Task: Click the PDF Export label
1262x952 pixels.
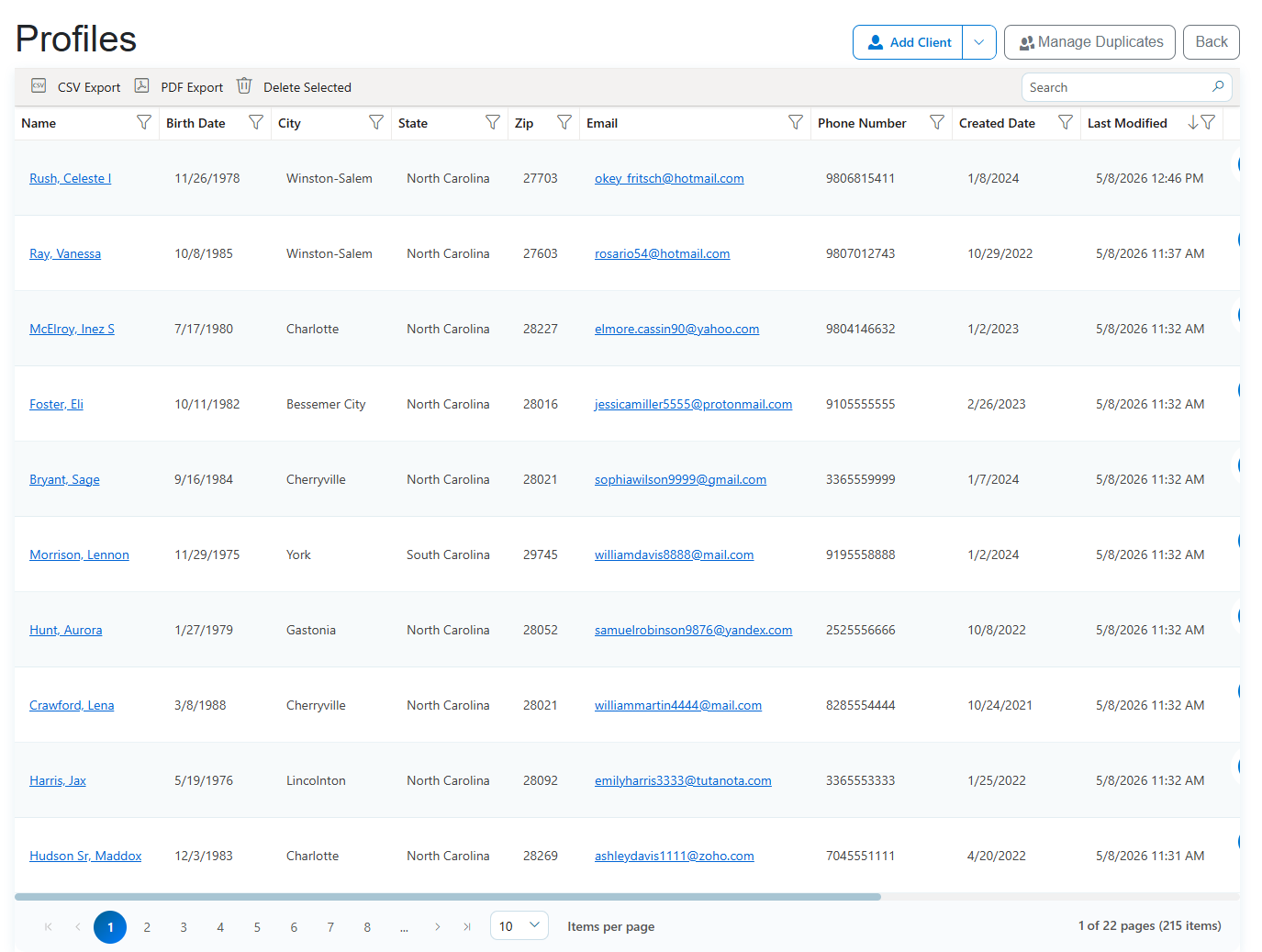Action: 192,87
